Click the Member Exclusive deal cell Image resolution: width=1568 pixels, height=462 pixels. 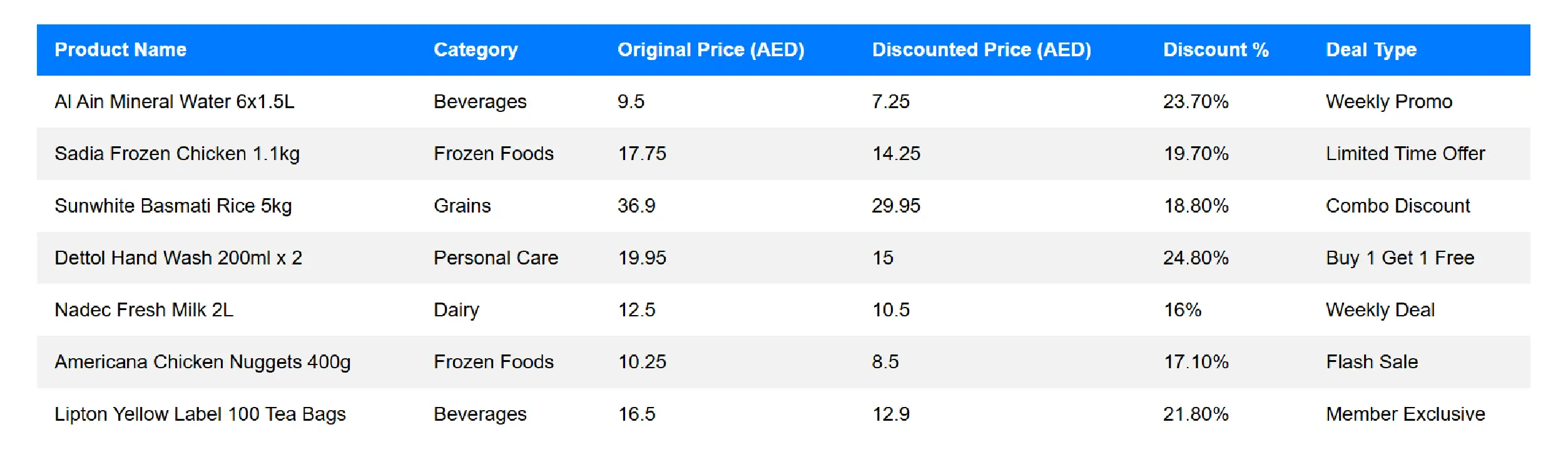point(1405,414)
